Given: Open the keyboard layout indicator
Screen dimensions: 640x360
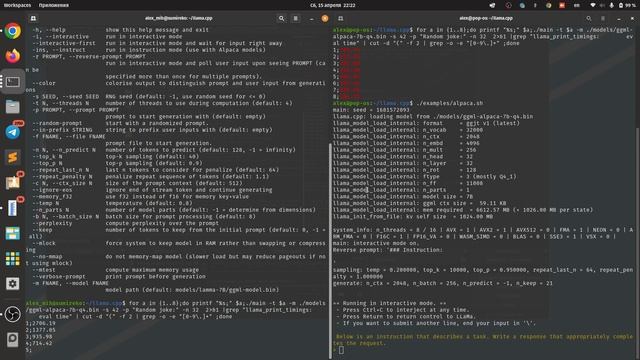Looking at the screenshot, I should (576, 5).
